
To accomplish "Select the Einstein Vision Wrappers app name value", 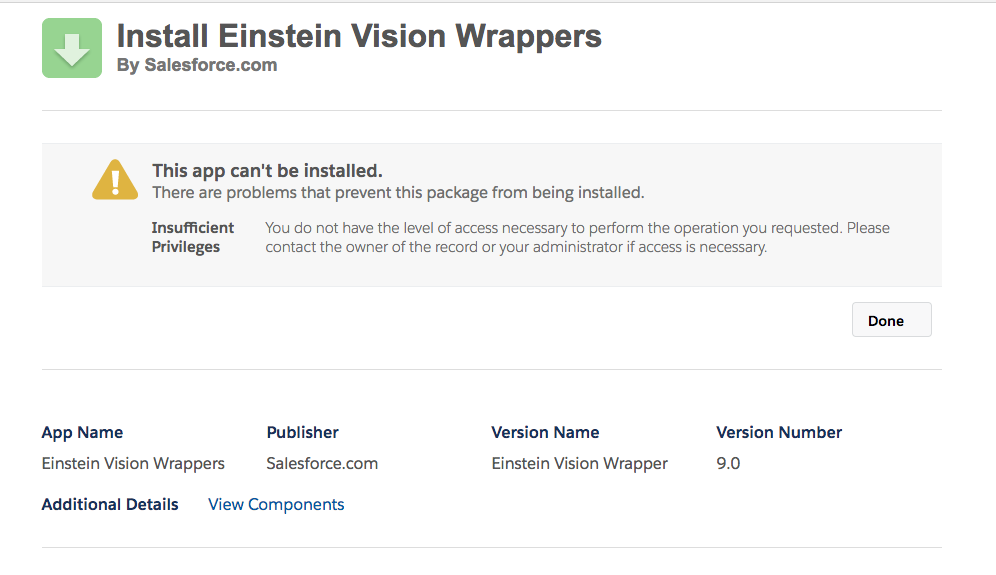I will (x=133, y=464).
